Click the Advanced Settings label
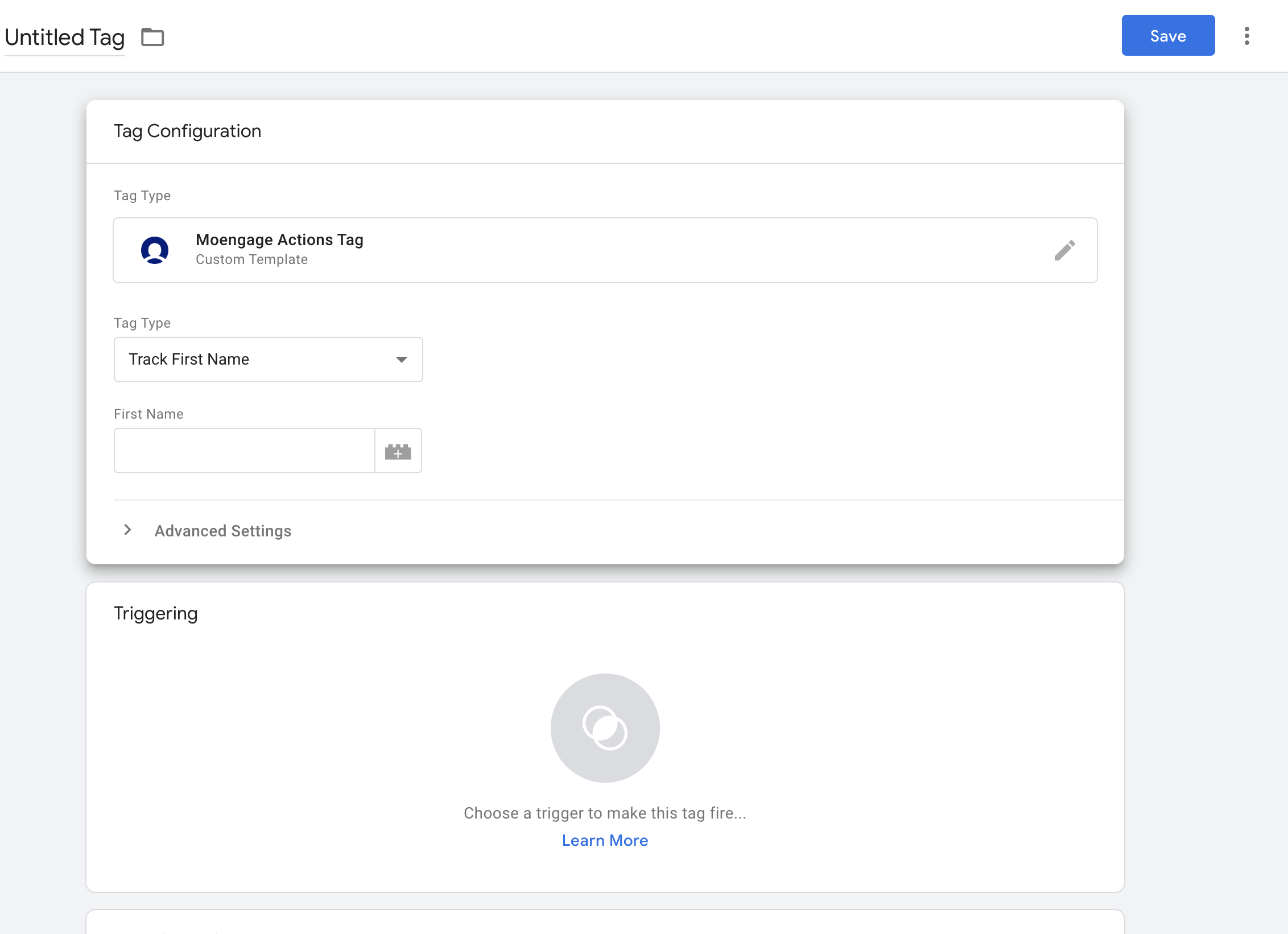Screen dimensions: 1288x934 (223, 531)
